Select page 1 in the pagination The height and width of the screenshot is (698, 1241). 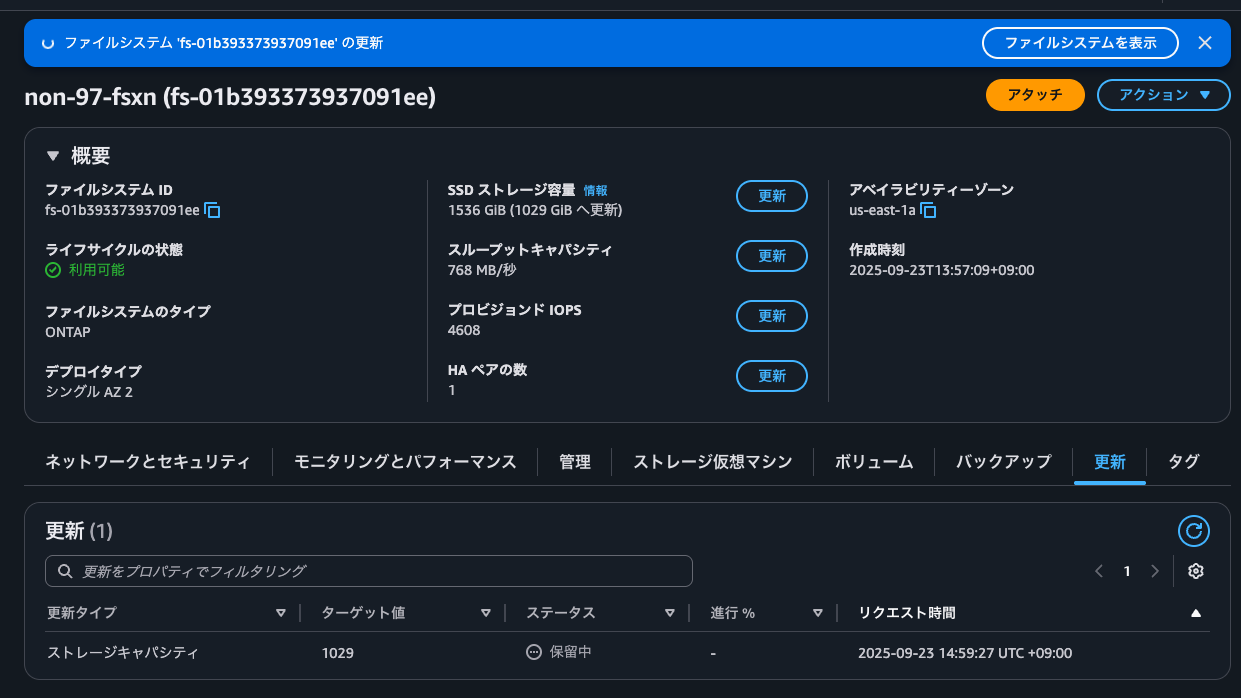[1127, 571]
